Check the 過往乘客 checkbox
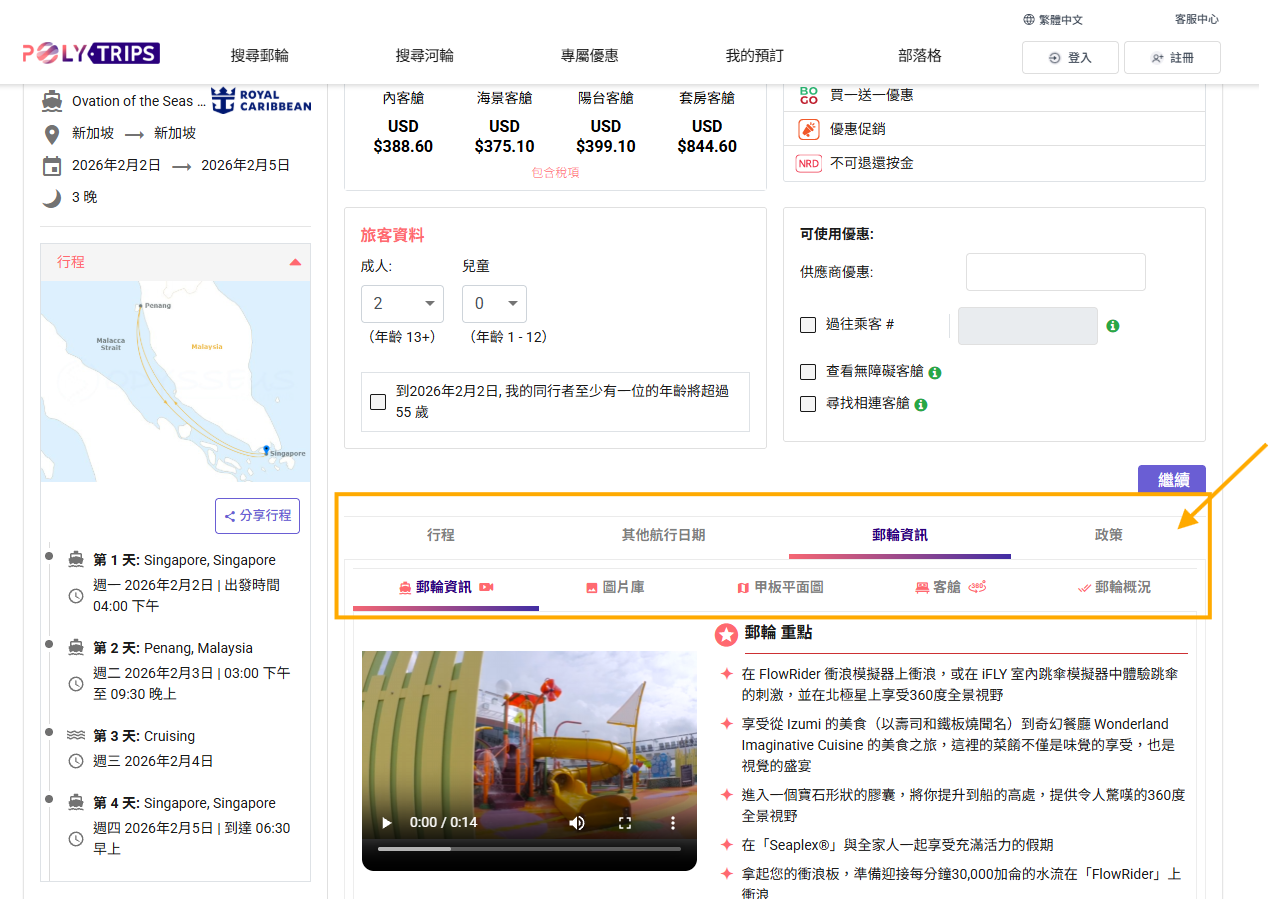Image resolution: width=1269 pixels, height=899 pixels. pos(808,325)
